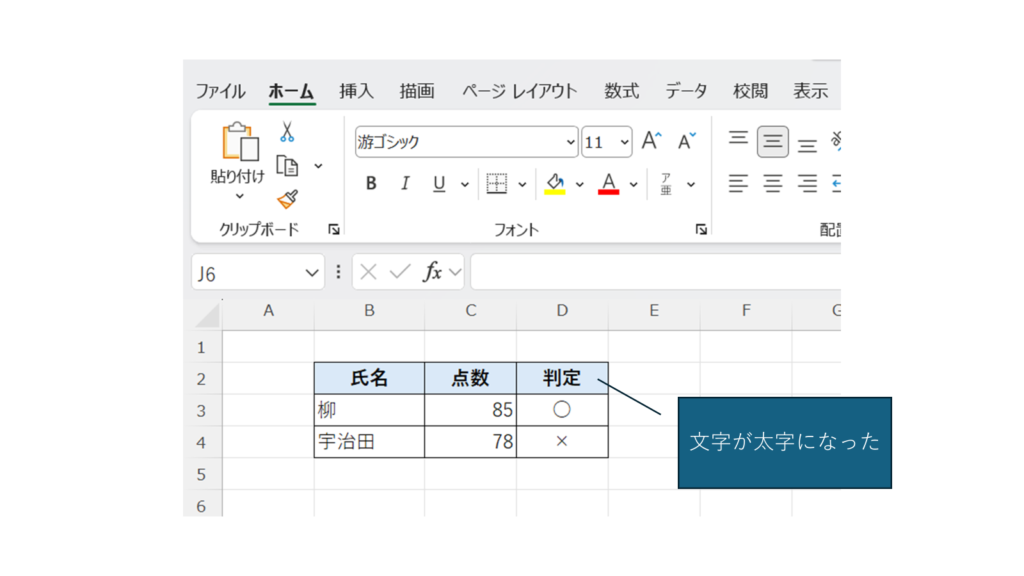Click the Borders icon
The image size is (1024, 576).
point(497,184)
